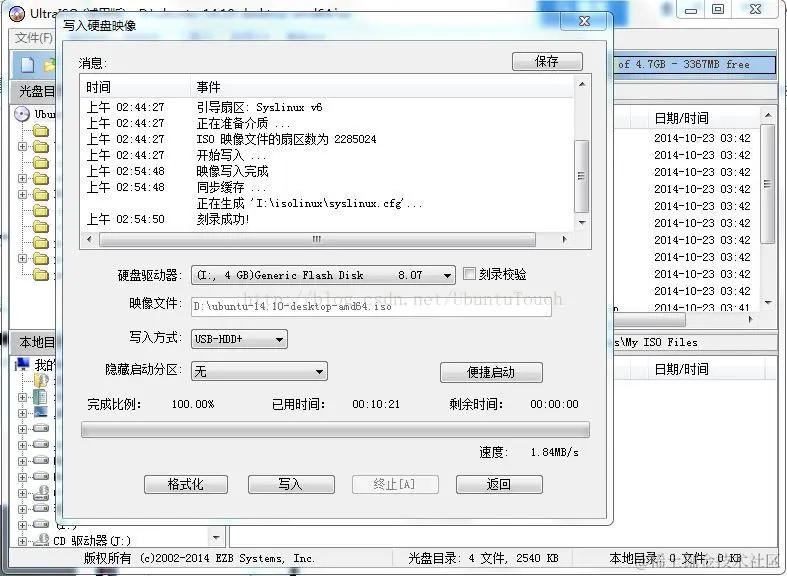Click the message log's horizontal scrollbar thumb
787x576 pixels.
[x=317, y=239]
